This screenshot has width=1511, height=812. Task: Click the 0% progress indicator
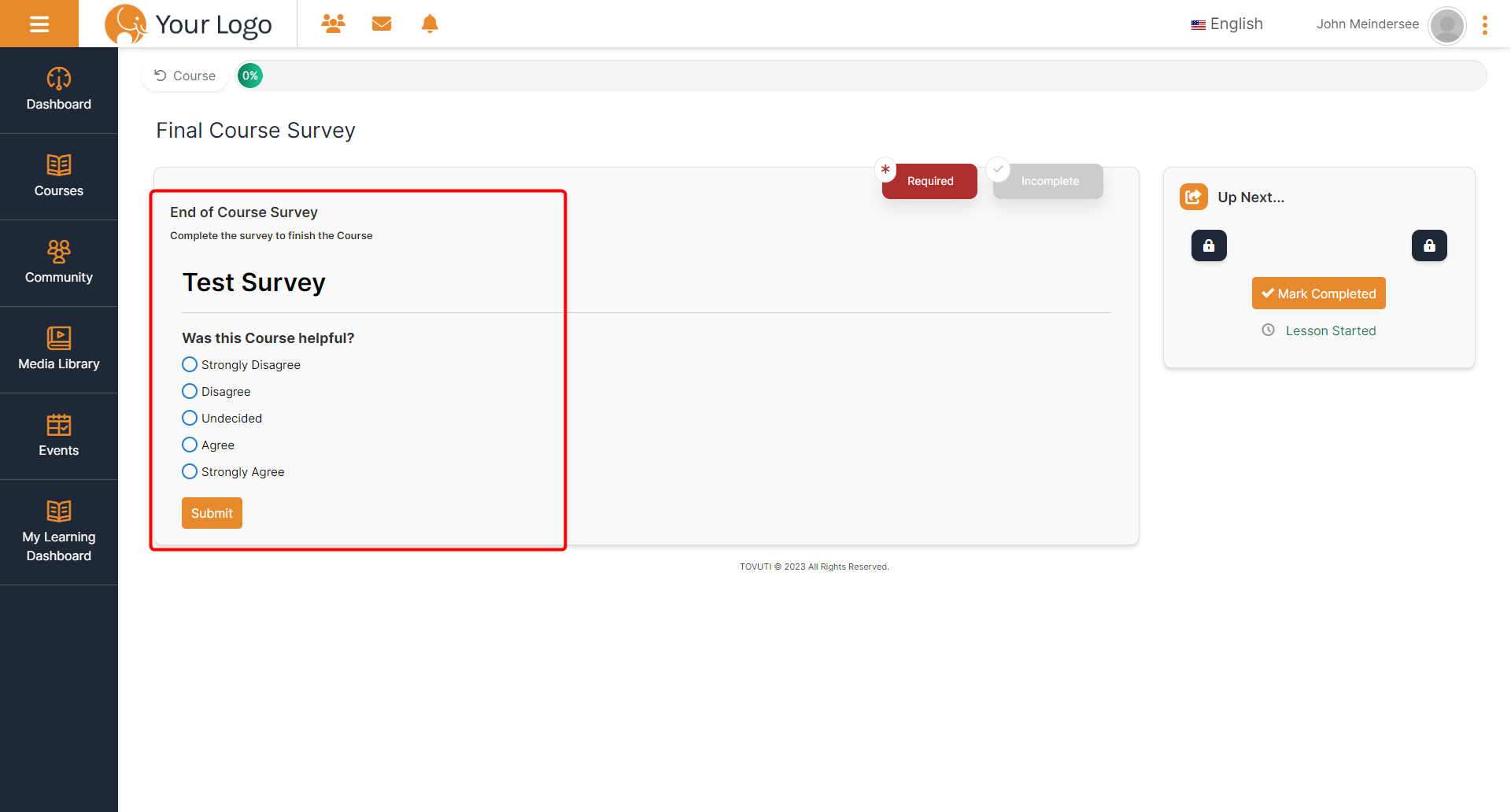tap(250, 76)
